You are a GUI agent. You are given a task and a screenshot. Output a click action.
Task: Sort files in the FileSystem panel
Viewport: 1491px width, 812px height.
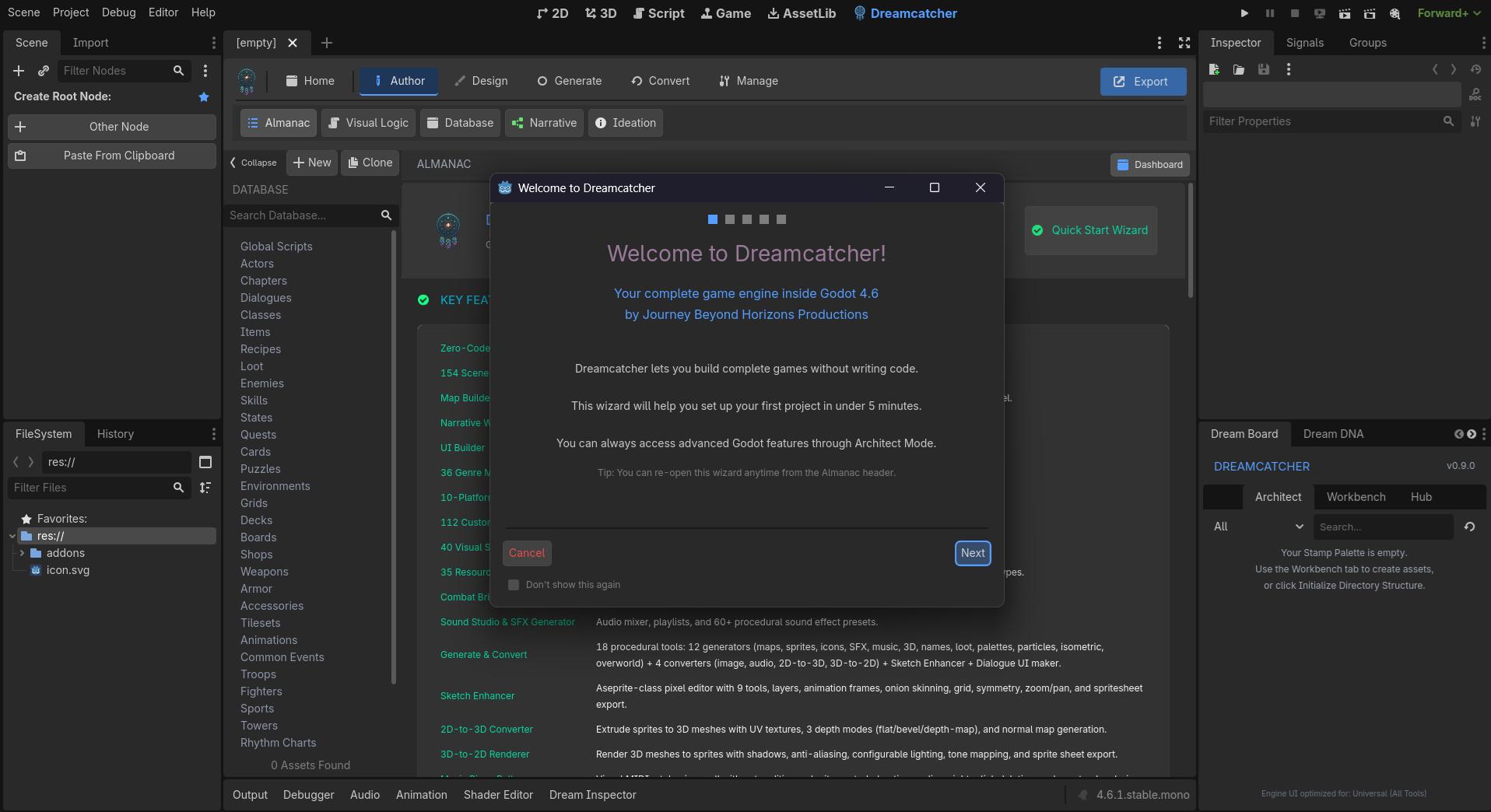(x=205, y=488)
